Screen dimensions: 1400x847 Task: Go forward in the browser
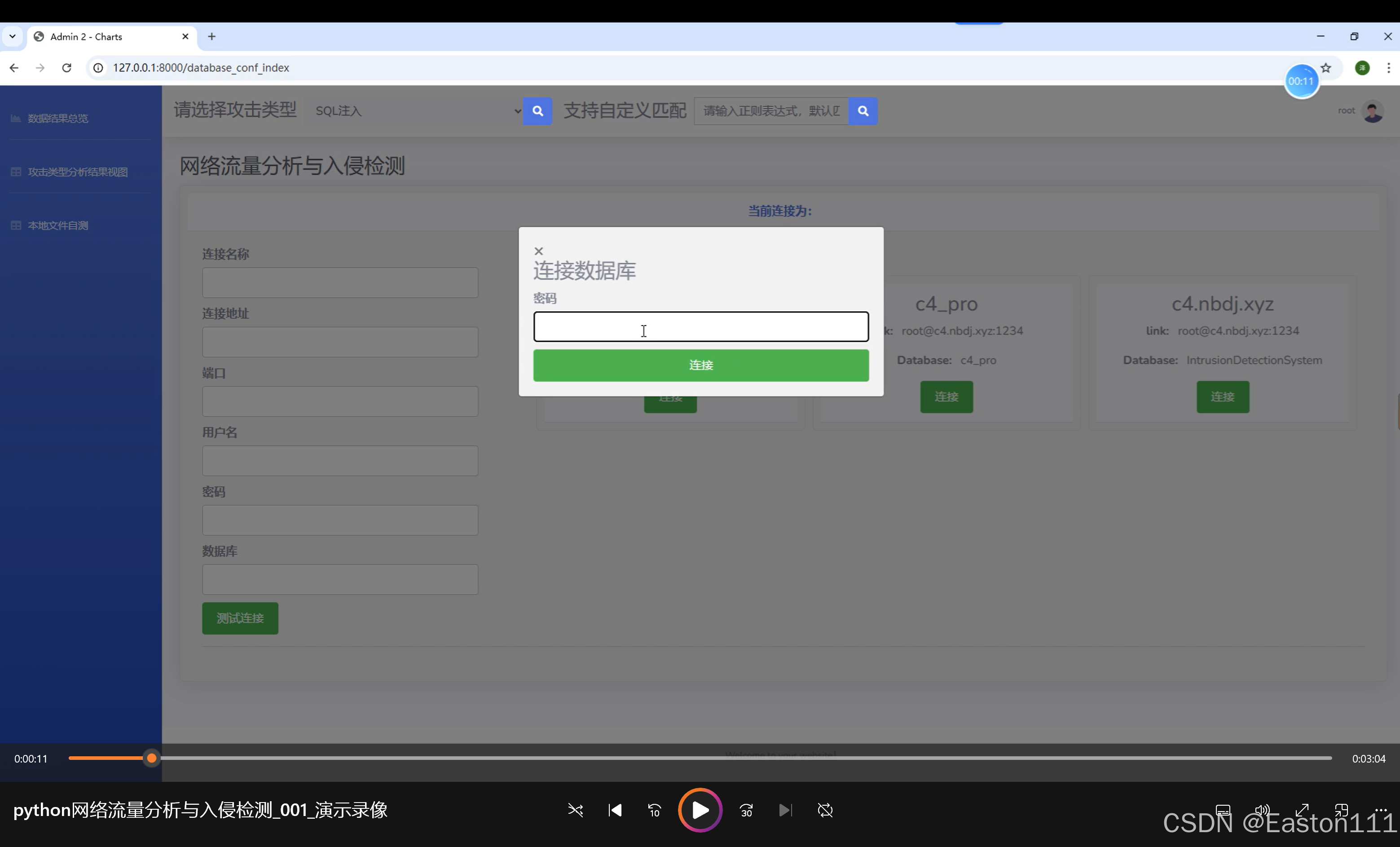(40, 68)
